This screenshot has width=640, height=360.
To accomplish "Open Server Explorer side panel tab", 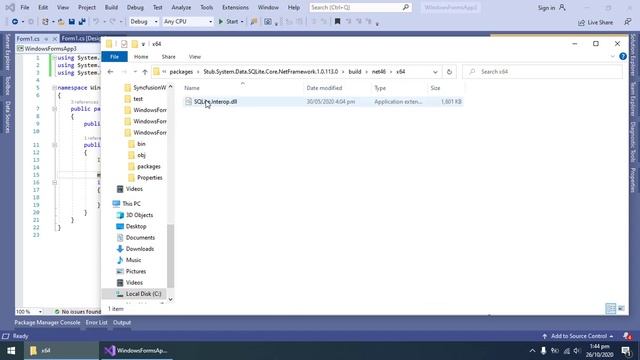I will (x=7, y=52).
